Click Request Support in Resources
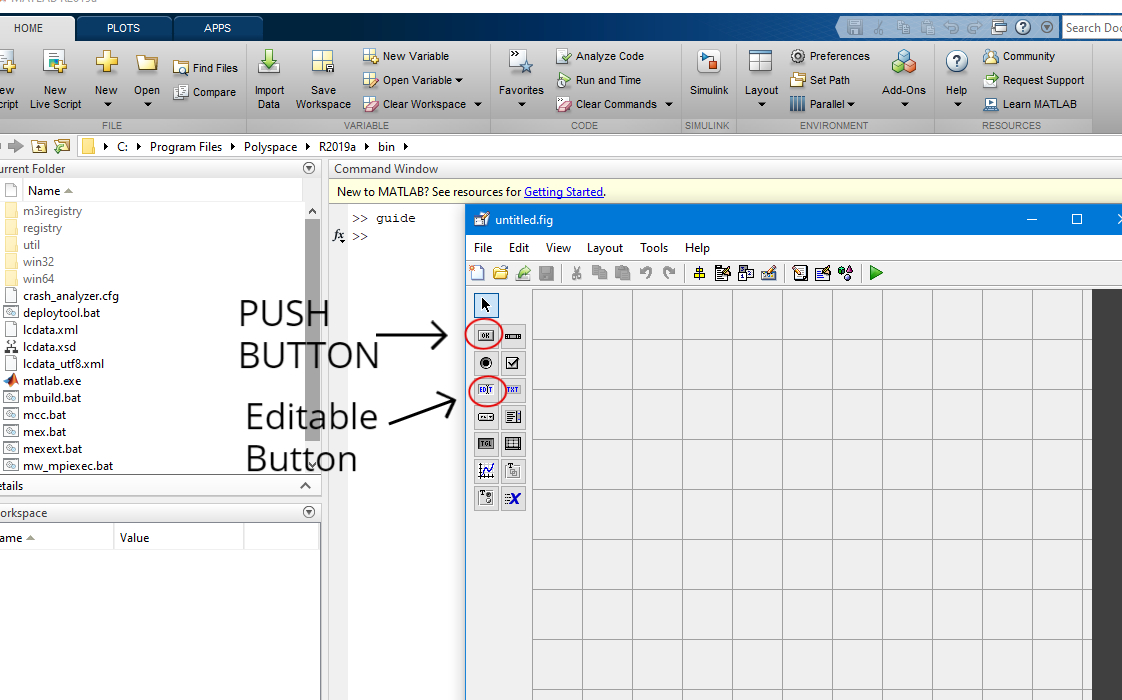This screenshot has width=1122, height=700. (x=1034, y=80)
